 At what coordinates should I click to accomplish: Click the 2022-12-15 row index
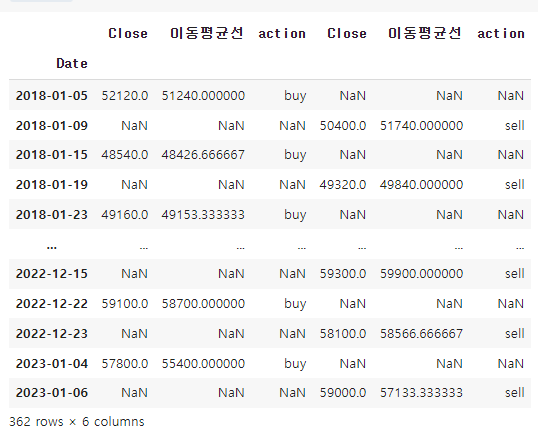[x=52, y=274]
